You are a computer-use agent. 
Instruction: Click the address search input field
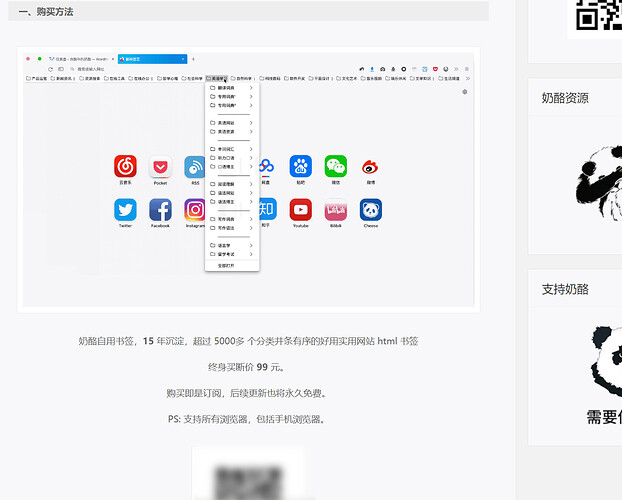point(210,69)
